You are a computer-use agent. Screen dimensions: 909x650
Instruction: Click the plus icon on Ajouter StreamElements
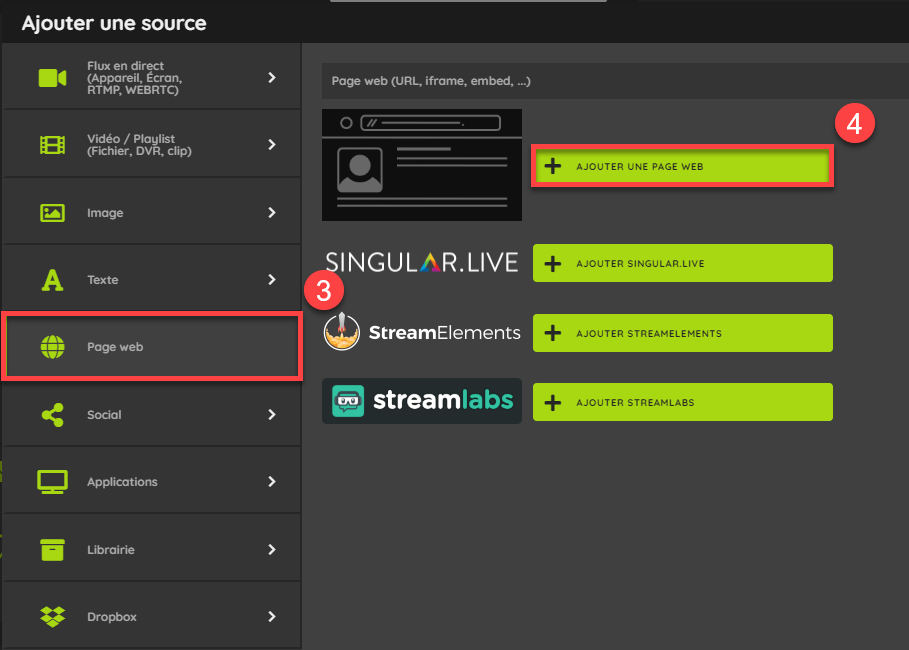click(x=552, y=333)
